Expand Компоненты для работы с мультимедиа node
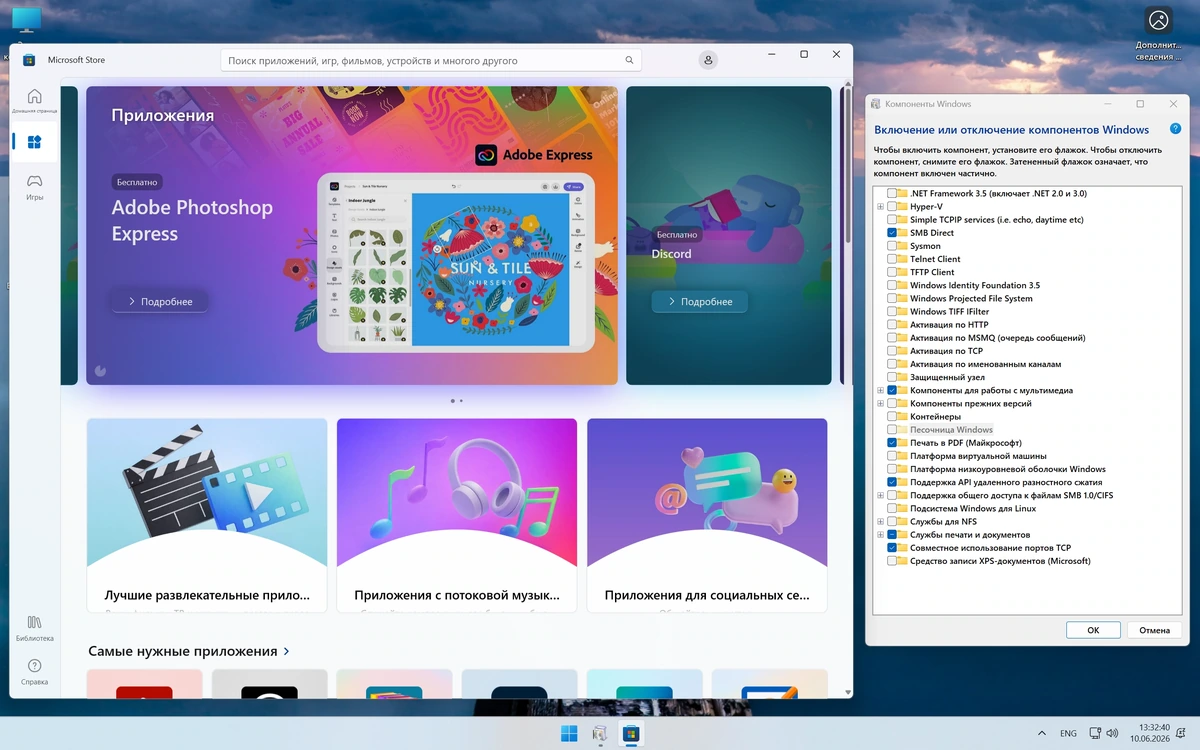1200x750 pixels. (x=880, y=391)
